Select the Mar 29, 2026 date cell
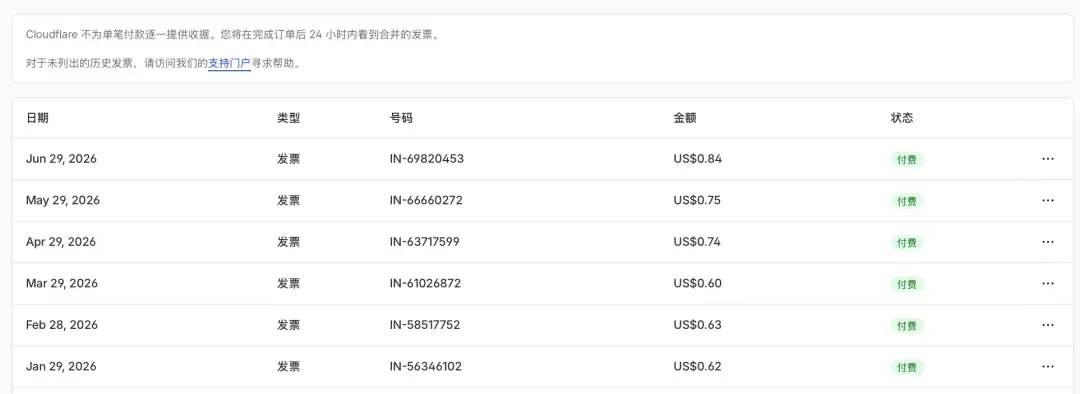Screen dimensions: 1080x394 point(61,283)
